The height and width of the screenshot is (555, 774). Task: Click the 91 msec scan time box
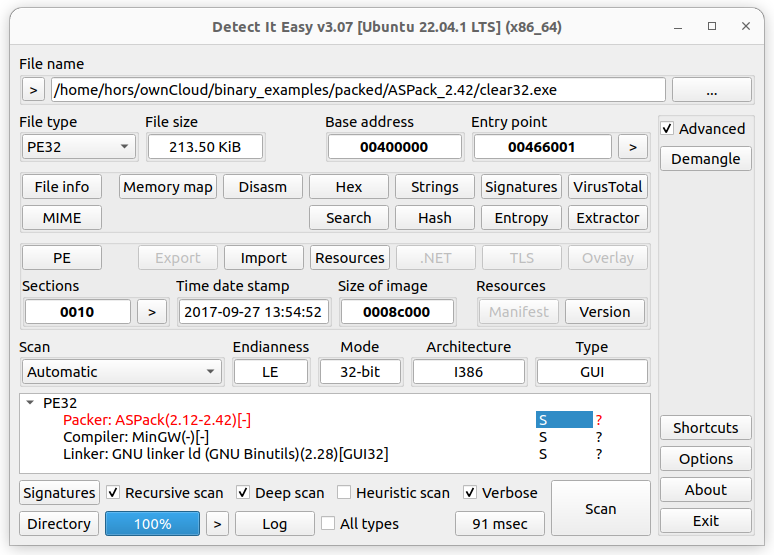[x=500, y=524]
